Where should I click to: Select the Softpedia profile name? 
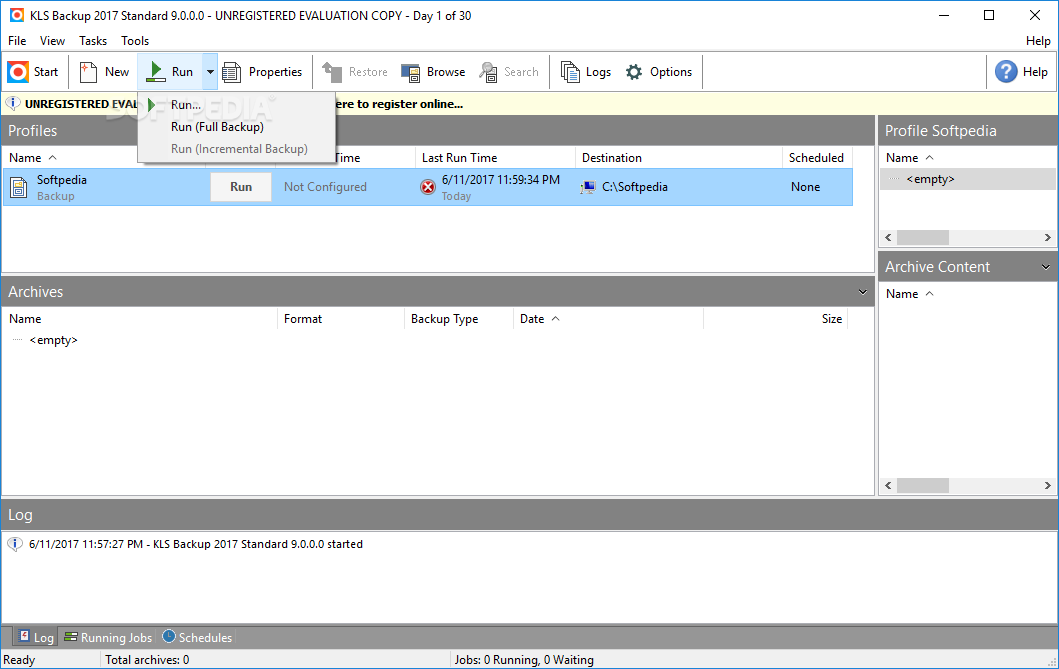61,180
